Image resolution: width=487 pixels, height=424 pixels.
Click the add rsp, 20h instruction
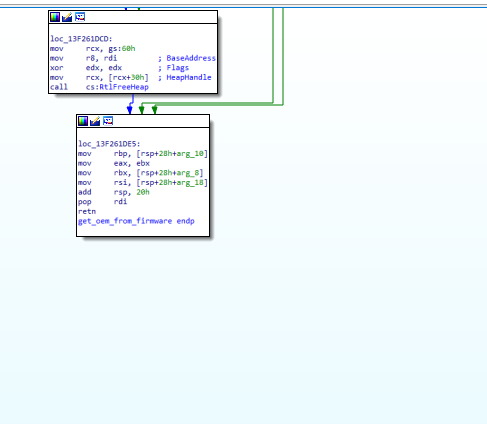(114, 192)
